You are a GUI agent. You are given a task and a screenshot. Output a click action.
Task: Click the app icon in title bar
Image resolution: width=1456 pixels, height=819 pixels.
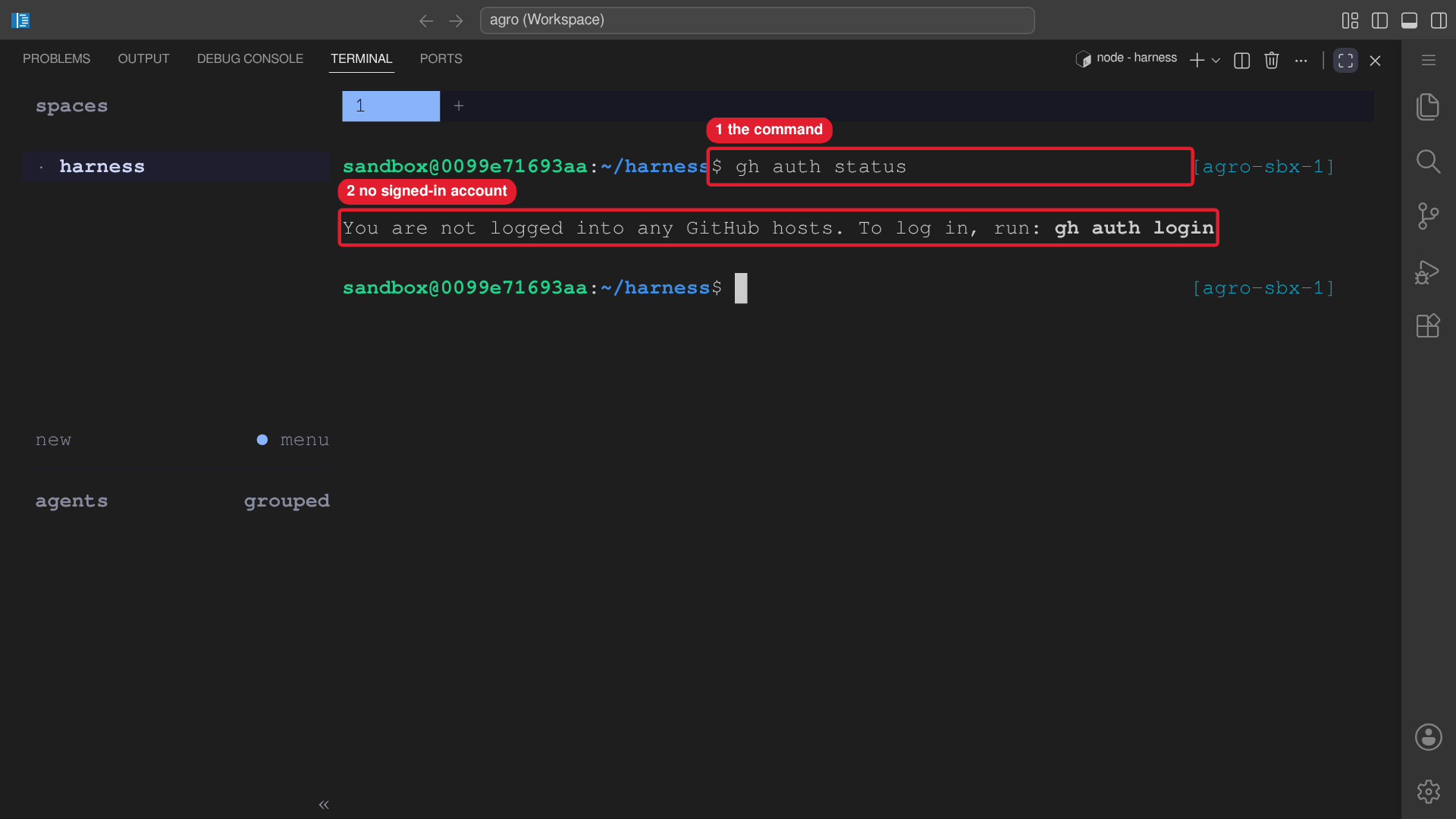(20, 20)
